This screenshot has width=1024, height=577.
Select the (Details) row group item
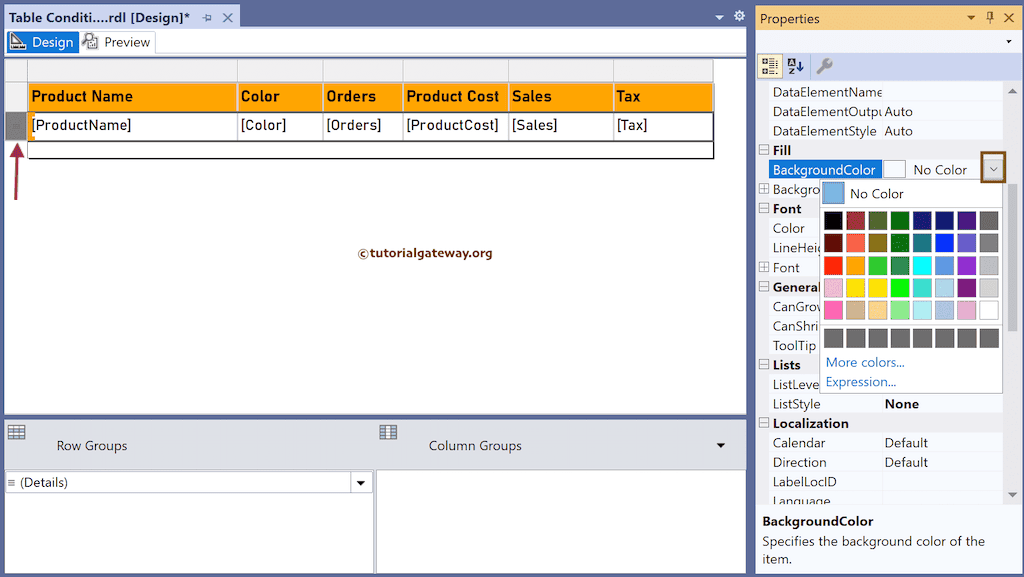click(178, 483)
